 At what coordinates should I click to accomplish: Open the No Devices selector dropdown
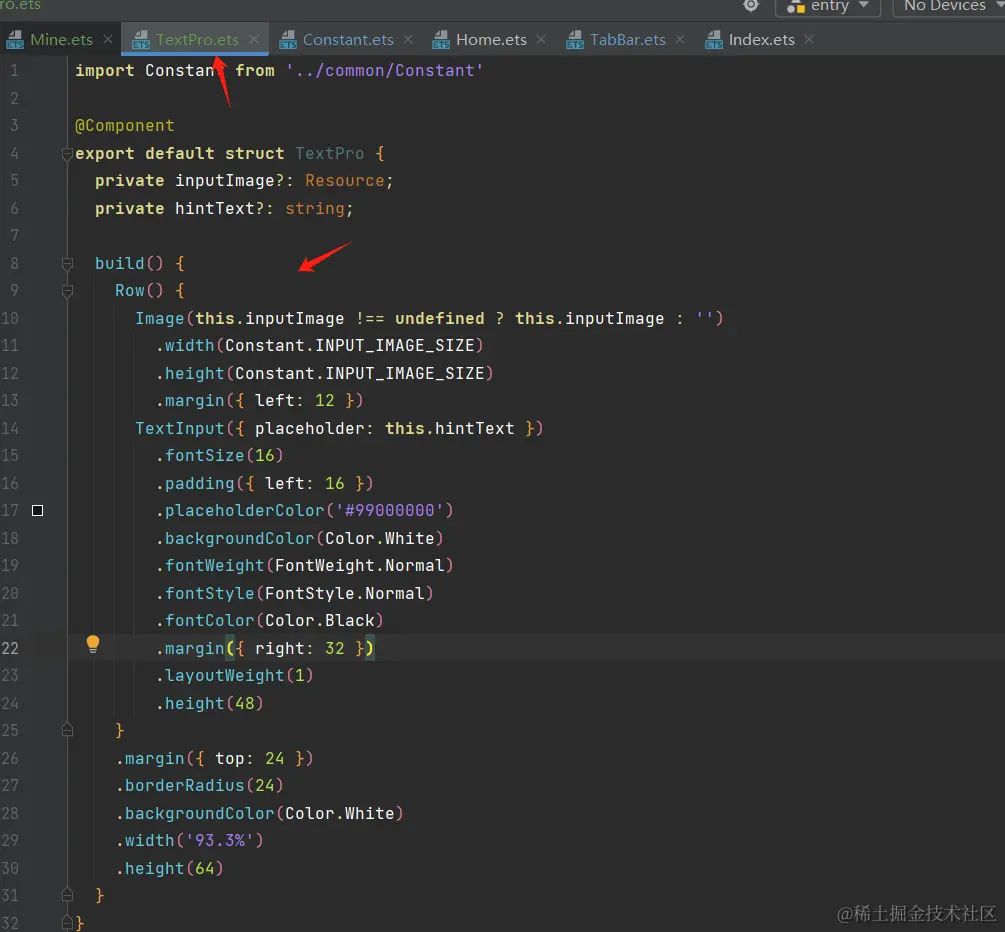tap(951, 6)
